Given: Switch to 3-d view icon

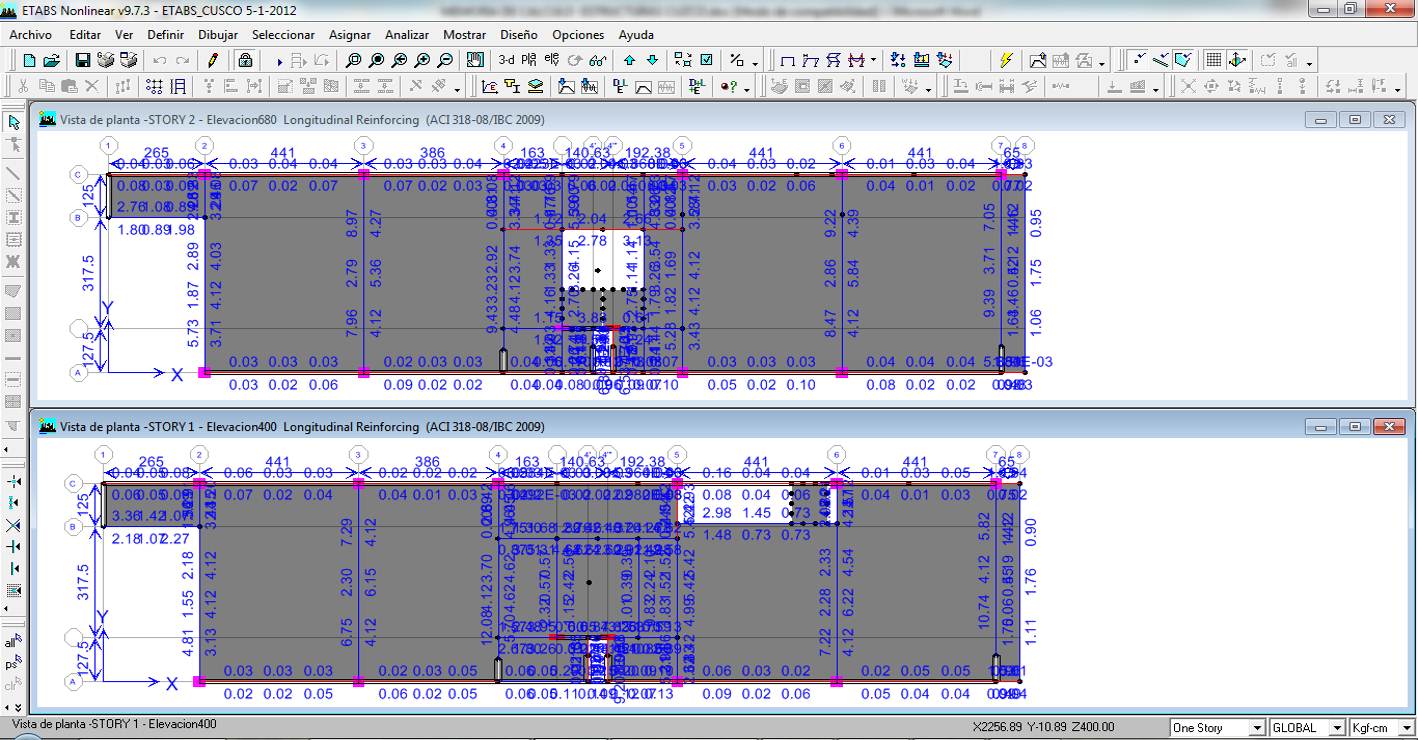Looking at the screenshot, I should (x=508, y=61).
